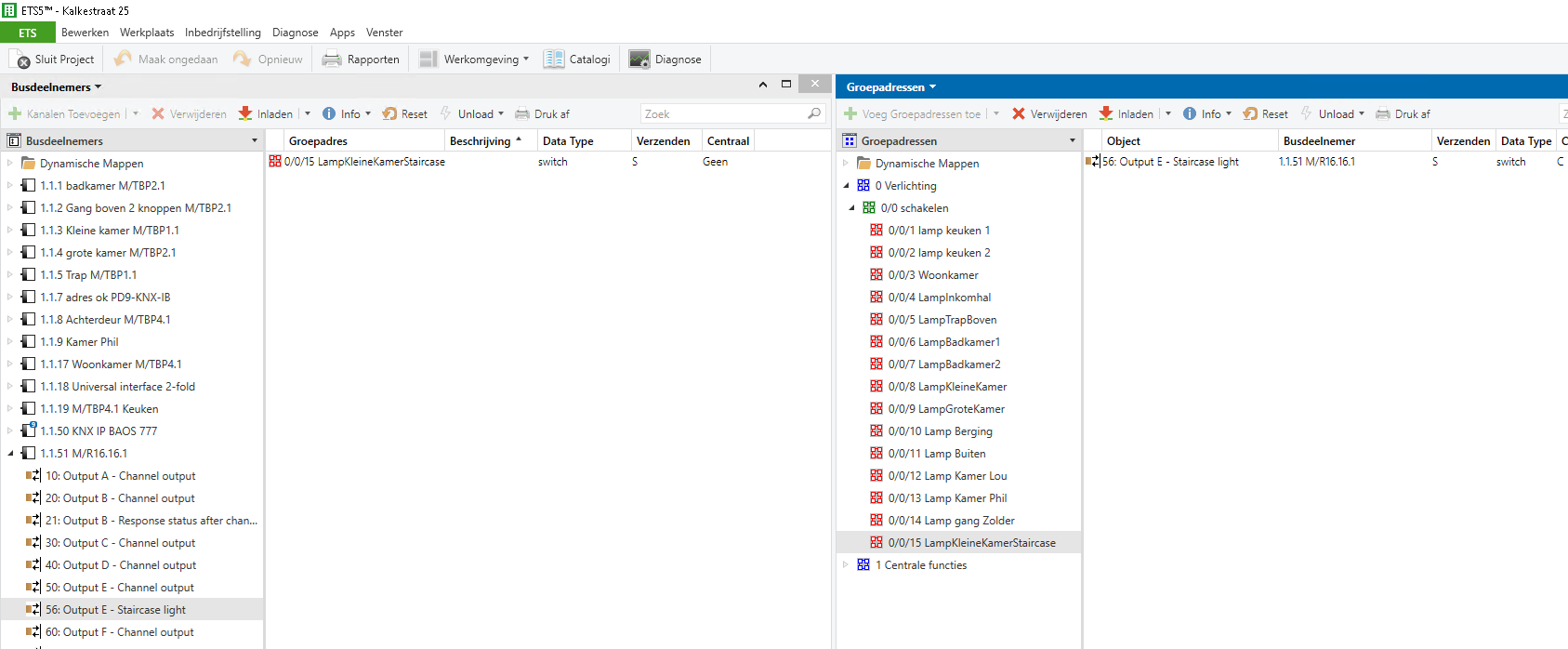Screen dimensions: 1568x649
Task: Sort by Beschrijving column header
Action: (480, 141)
